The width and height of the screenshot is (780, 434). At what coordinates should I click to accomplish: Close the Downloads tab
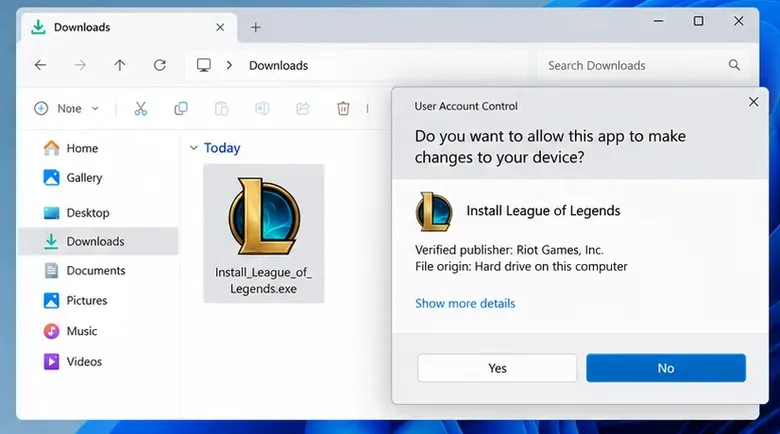point(220,27)
